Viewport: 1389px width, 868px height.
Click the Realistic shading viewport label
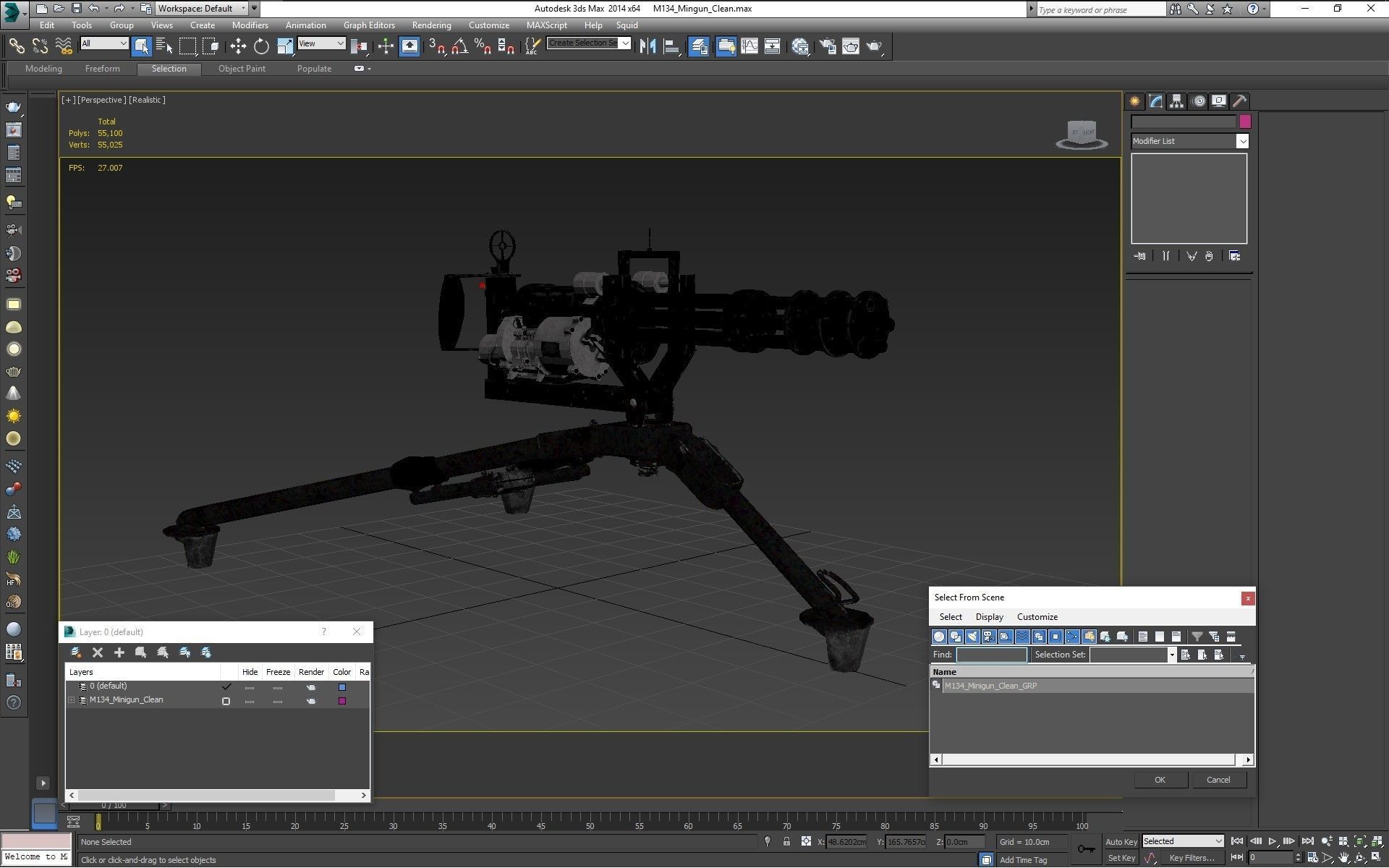(x=147, y=100)
